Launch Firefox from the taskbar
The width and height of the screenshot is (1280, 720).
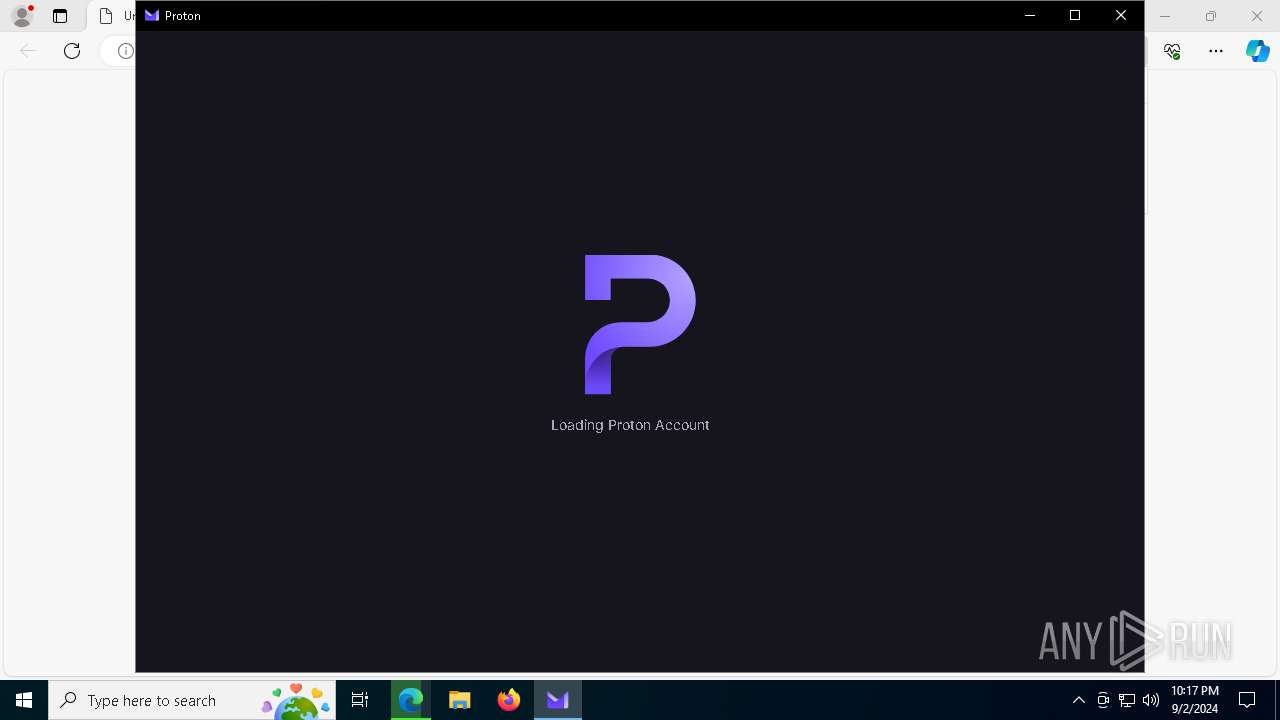pos(509,700)
